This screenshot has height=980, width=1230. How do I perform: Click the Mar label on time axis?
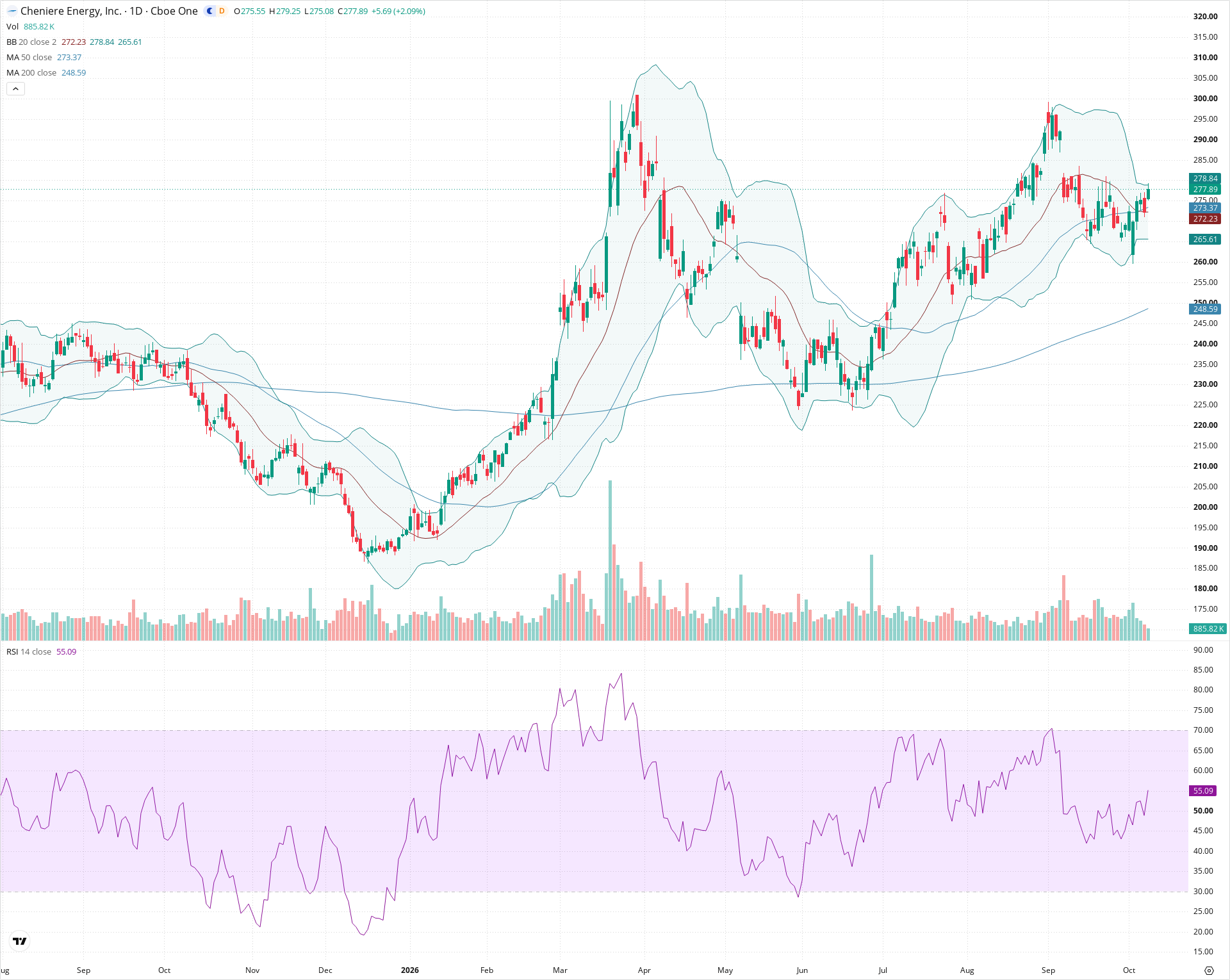click(x=560, y=970)
